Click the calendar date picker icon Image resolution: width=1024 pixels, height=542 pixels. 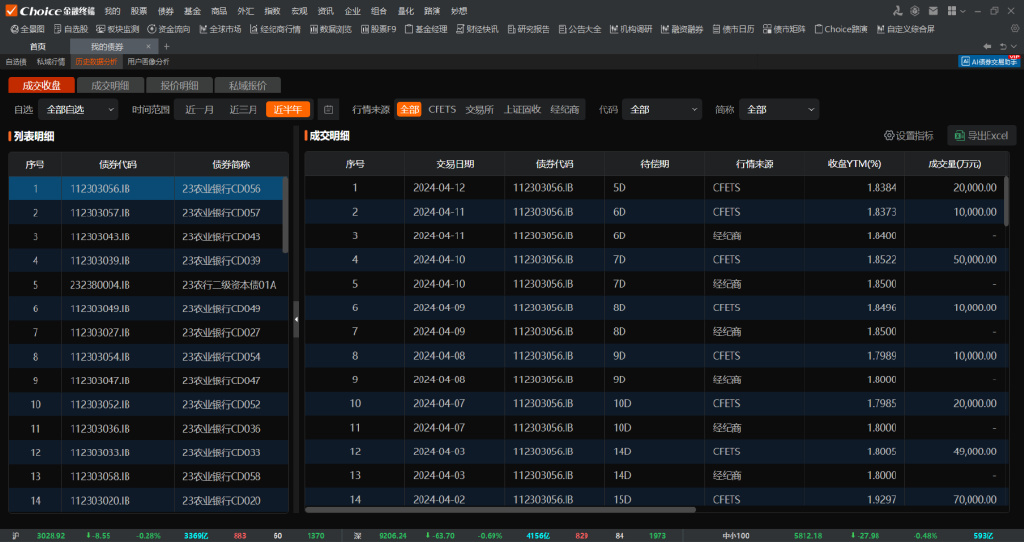(x=328, y=110)
